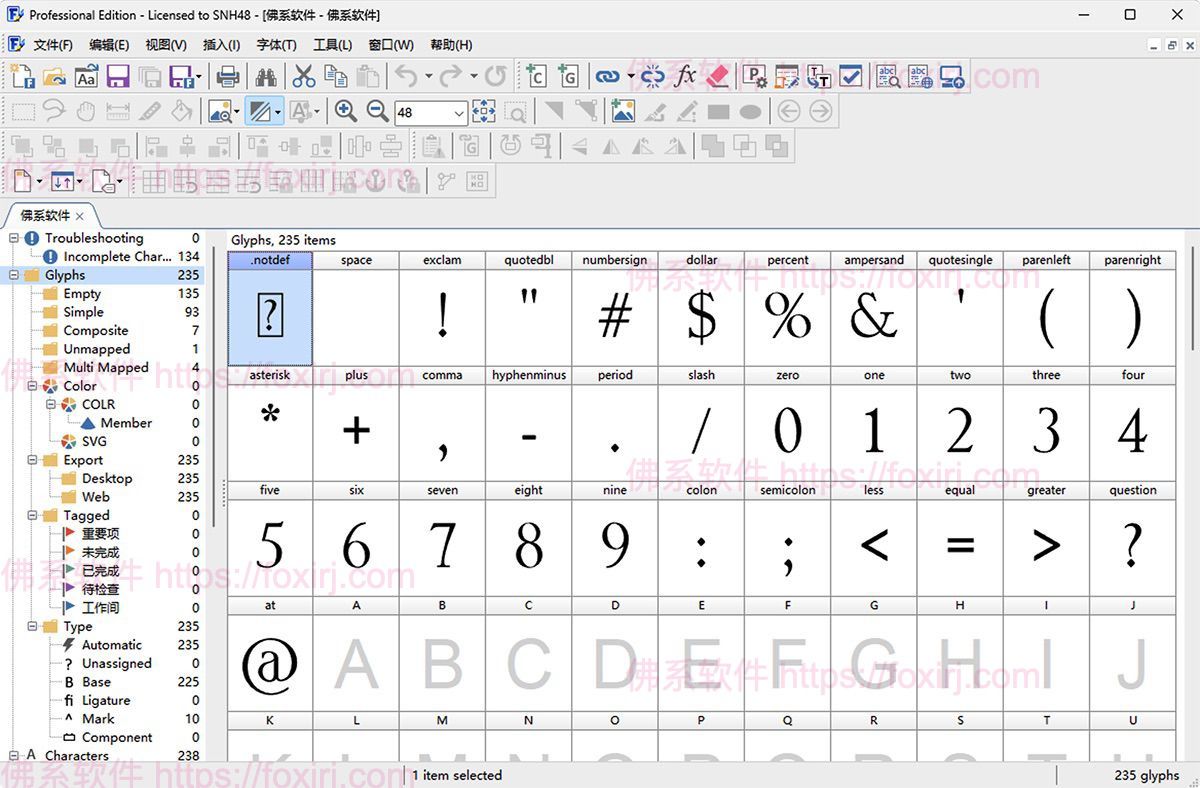The height and width of the screenshot is (788, 1200).
Task: Click the Print icon in toolbar
Action: pyautogui.click(x=228, y=77)
